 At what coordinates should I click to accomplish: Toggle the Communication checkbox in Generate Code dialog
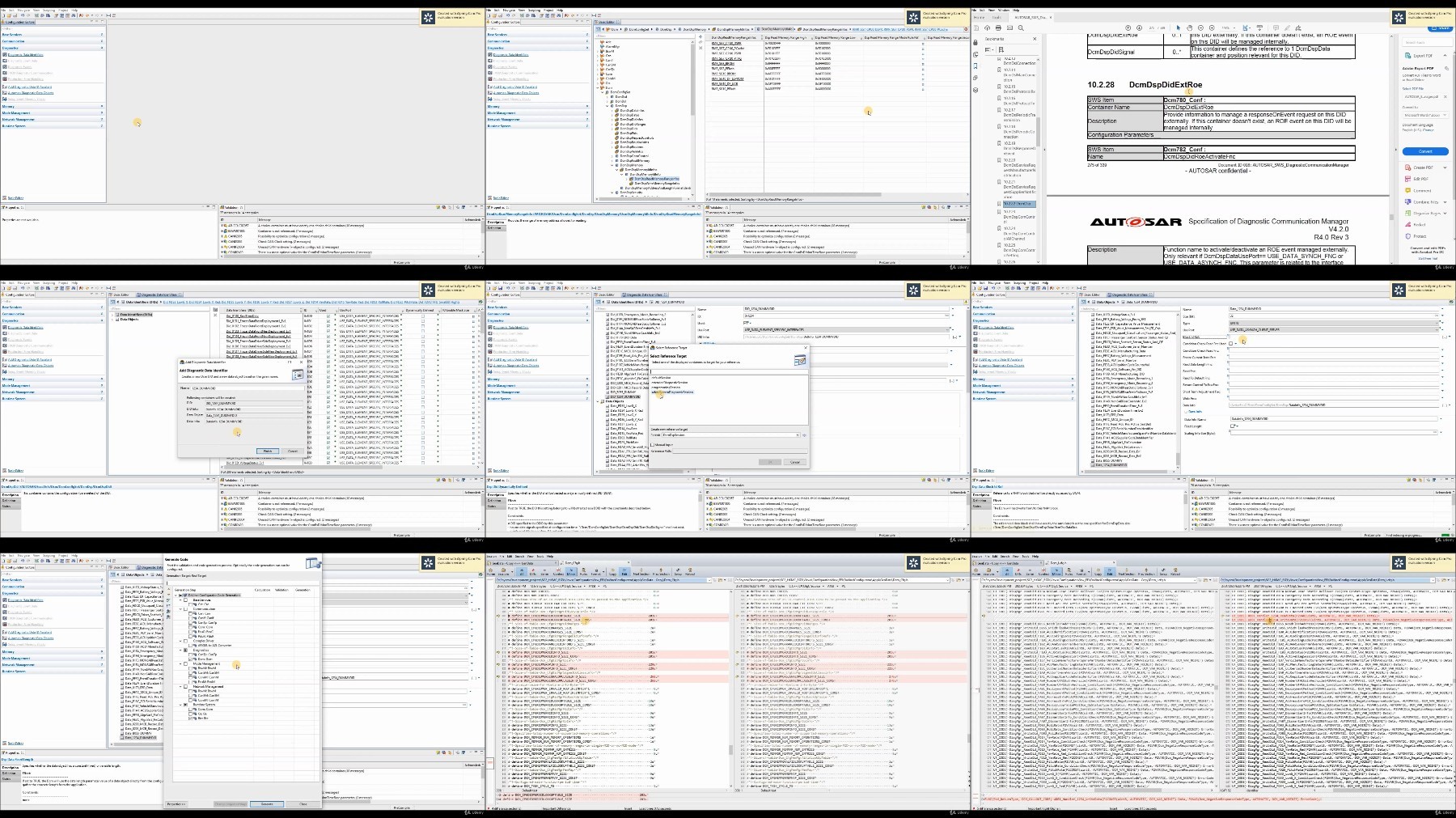185,609
